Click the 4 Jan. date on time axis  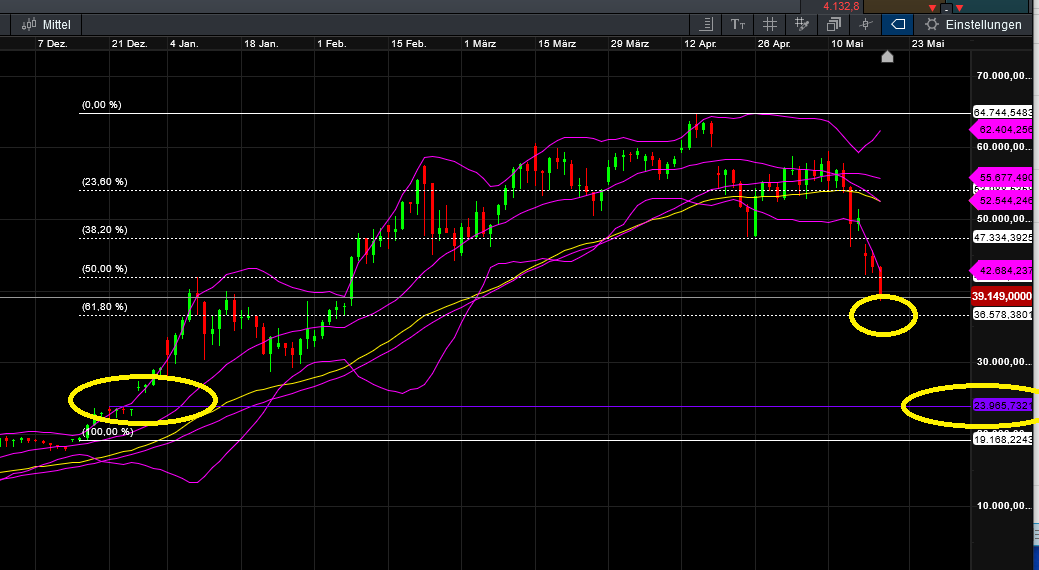184,44
